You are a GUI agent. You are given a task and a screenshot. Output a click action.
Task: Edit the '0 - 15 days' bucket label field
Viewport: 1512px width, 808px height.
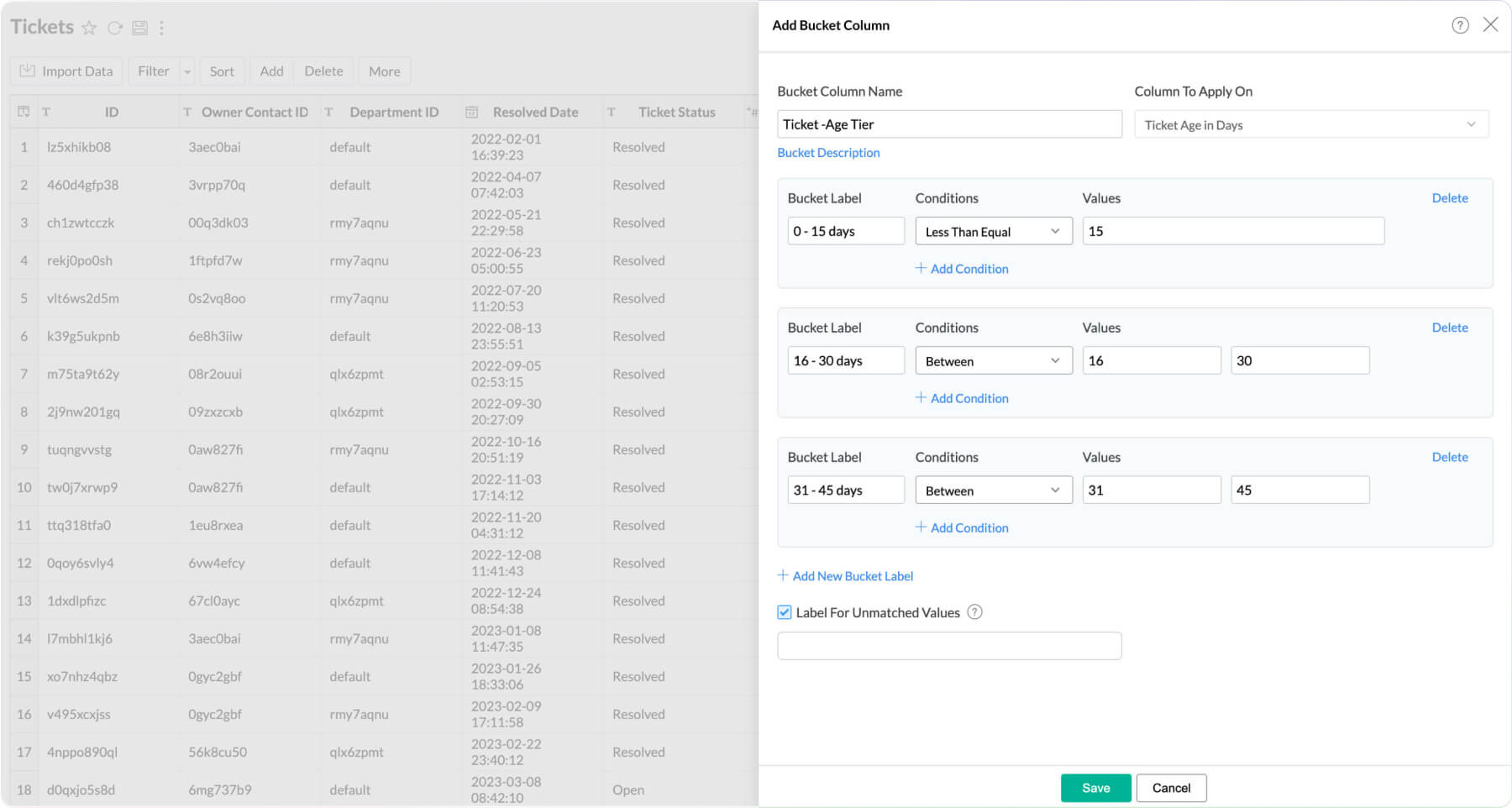pos(846,231)
